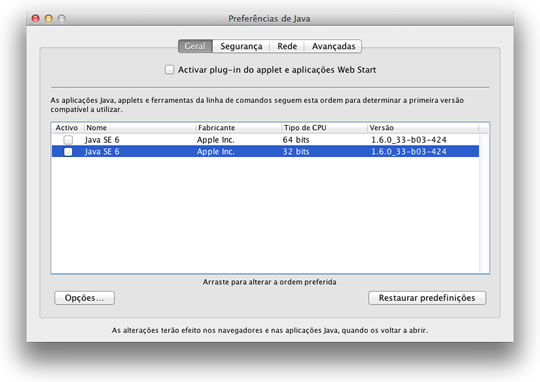Image resolution: width=540 pixels, height=382 pixels.
Task: Click the Opções... button
Action: click(84, 298)
